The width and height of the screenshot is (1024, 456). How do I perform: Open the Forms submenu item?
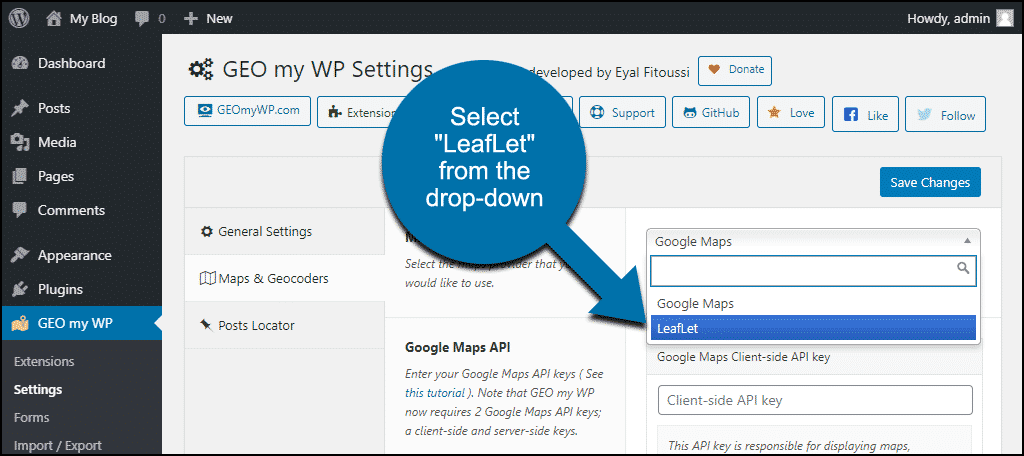31,417
